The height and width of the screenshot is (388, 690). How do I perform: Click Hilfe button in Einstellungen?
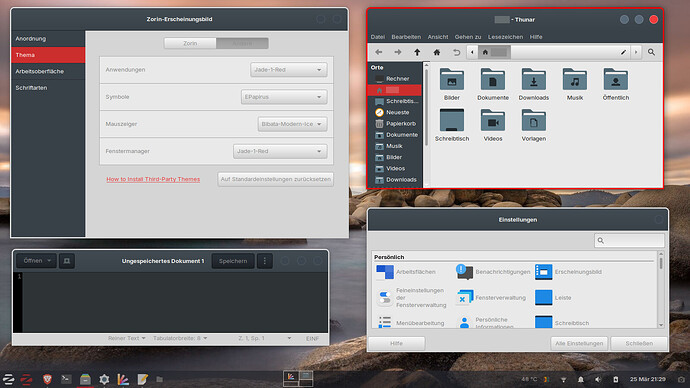tap(396, 343)
